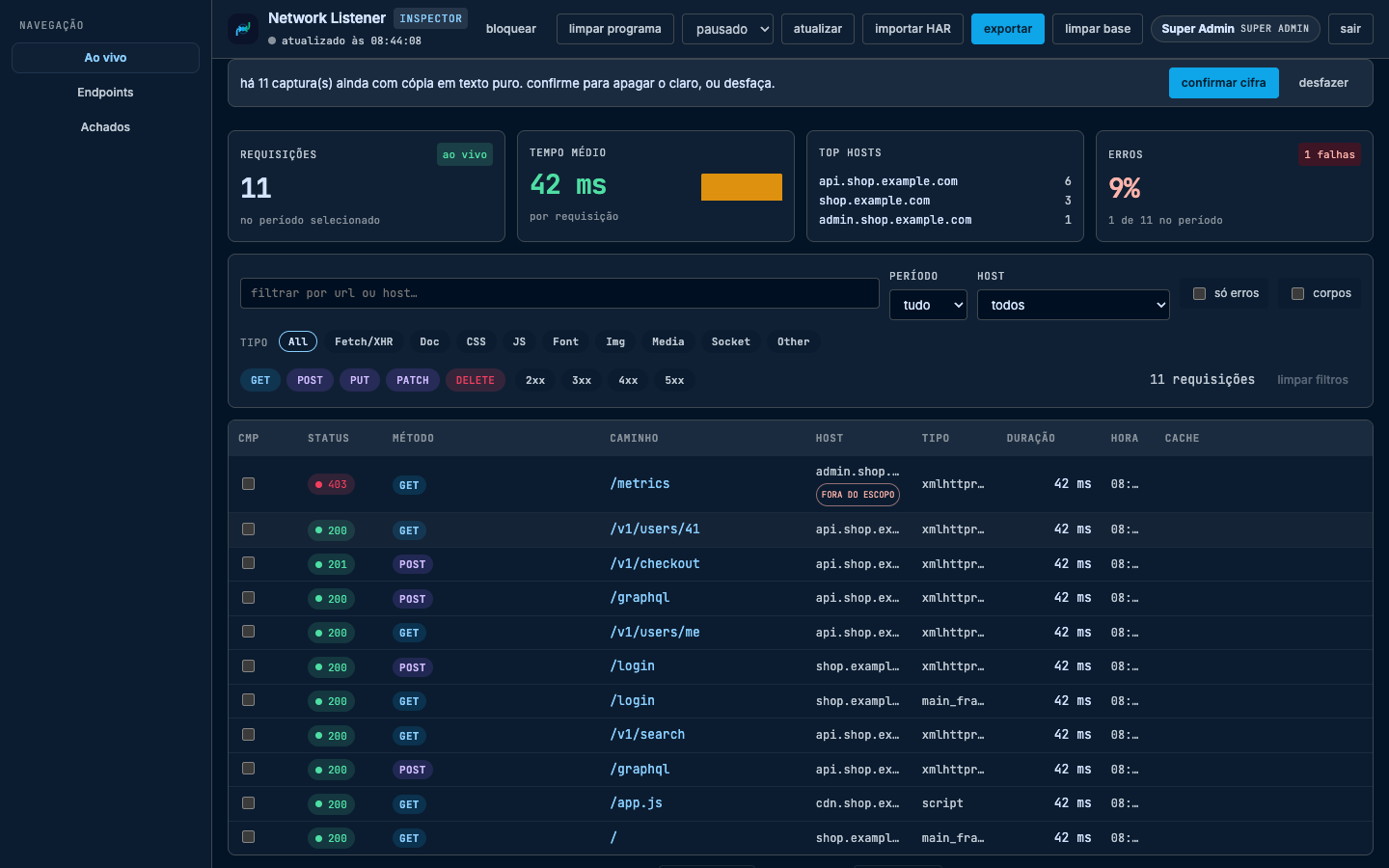Go to the Ao vivo navigation item
The height and width of the screenshot is (868, 1389).
point(105,58)
